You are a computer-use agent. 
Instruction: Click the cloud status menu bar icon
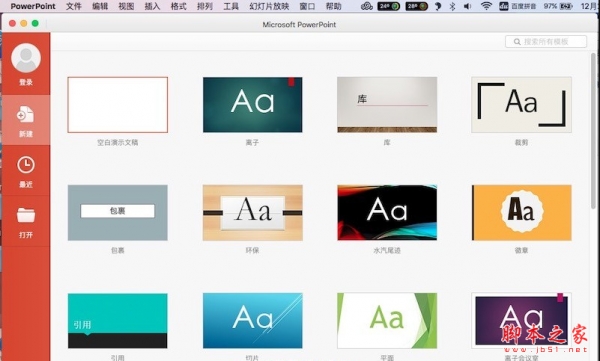point(367,6)
